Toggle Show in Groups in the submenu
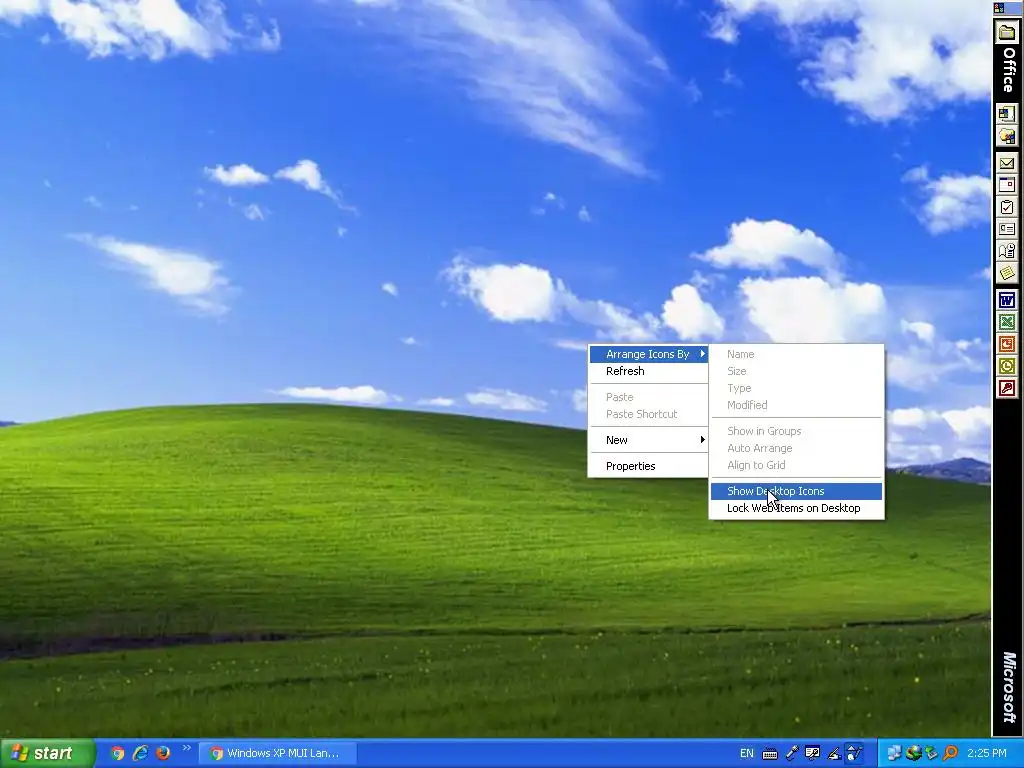The width and height of the screenshot is (1024, 768). coord(796,431)
